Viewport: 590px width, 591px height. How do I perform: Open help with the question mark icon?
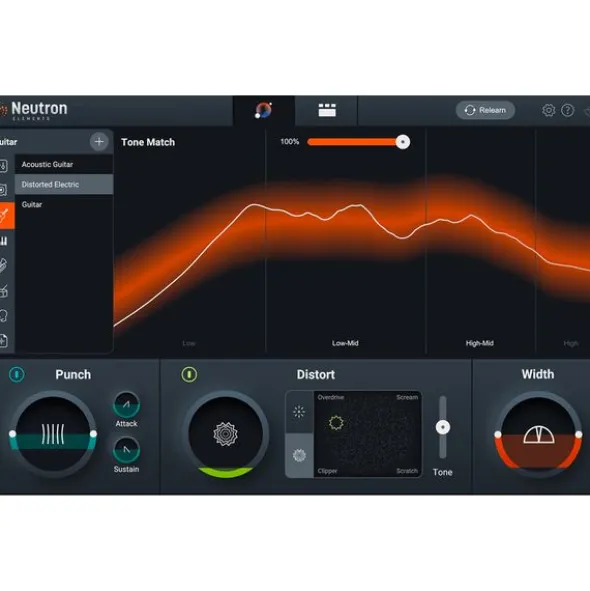[567, 110]
